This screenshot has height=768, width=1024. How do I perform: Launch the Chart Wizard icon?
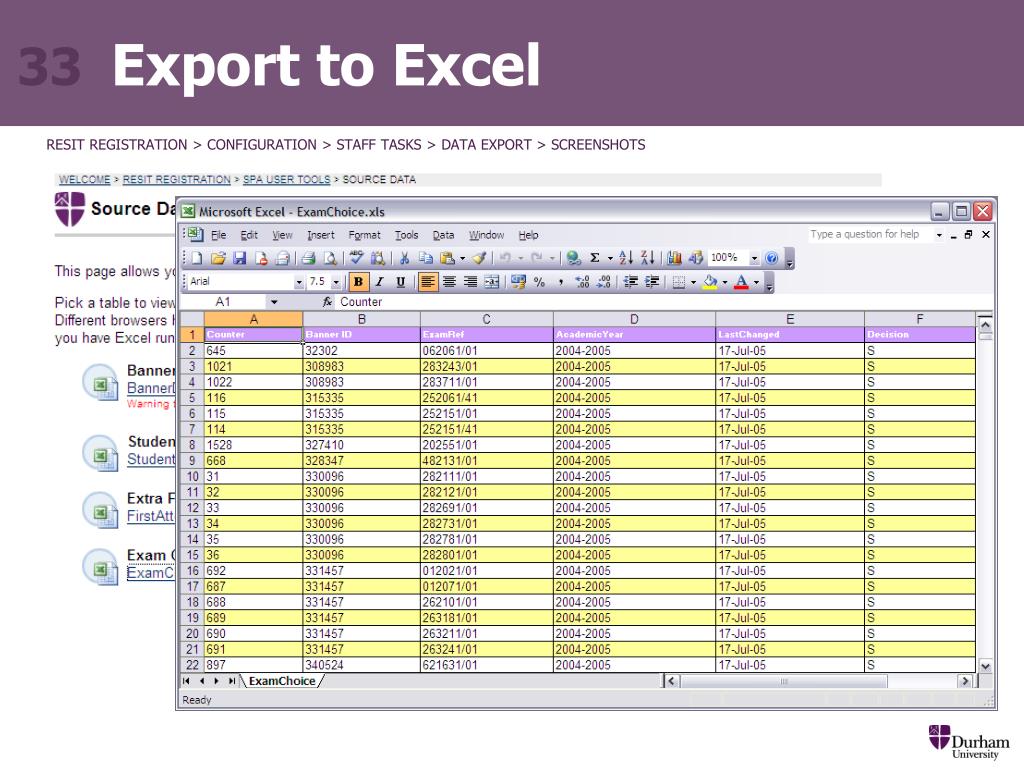click(675, 259)
